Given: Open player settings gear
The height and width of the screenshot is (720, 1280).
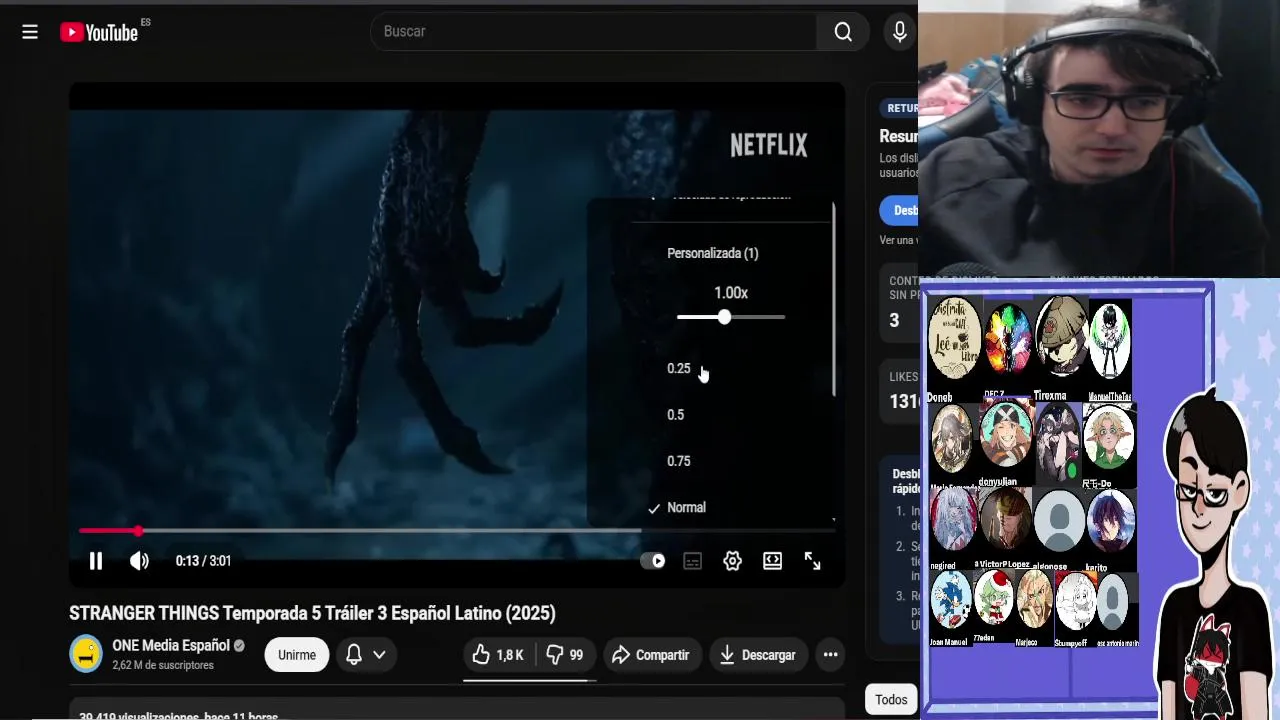Looking at the screenshot, I should point(733,561).
